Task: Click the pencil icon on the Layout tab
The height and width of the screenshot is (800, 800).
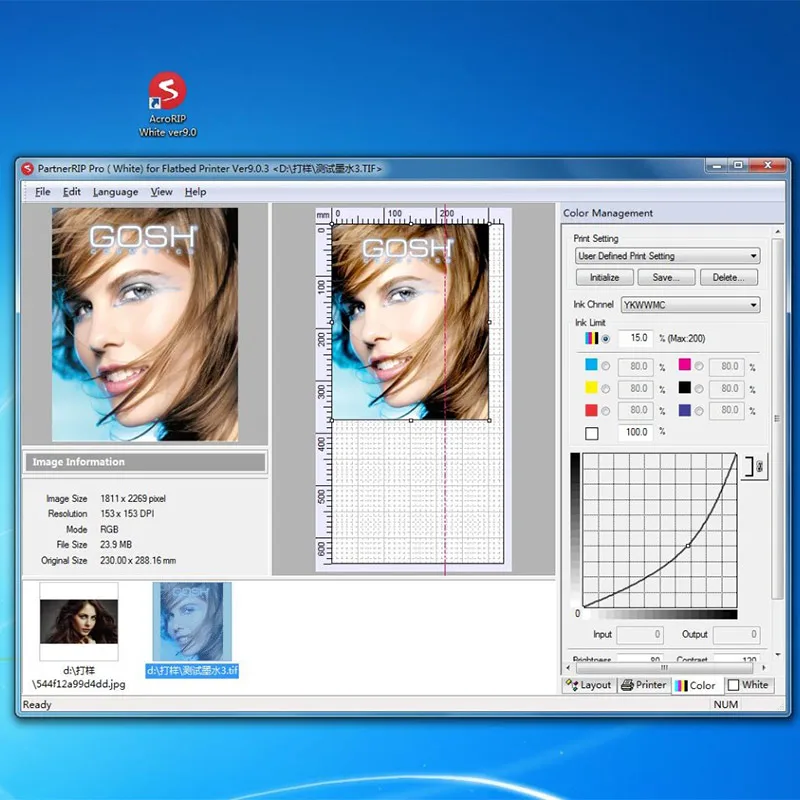Action: click(x=571, y=684)
